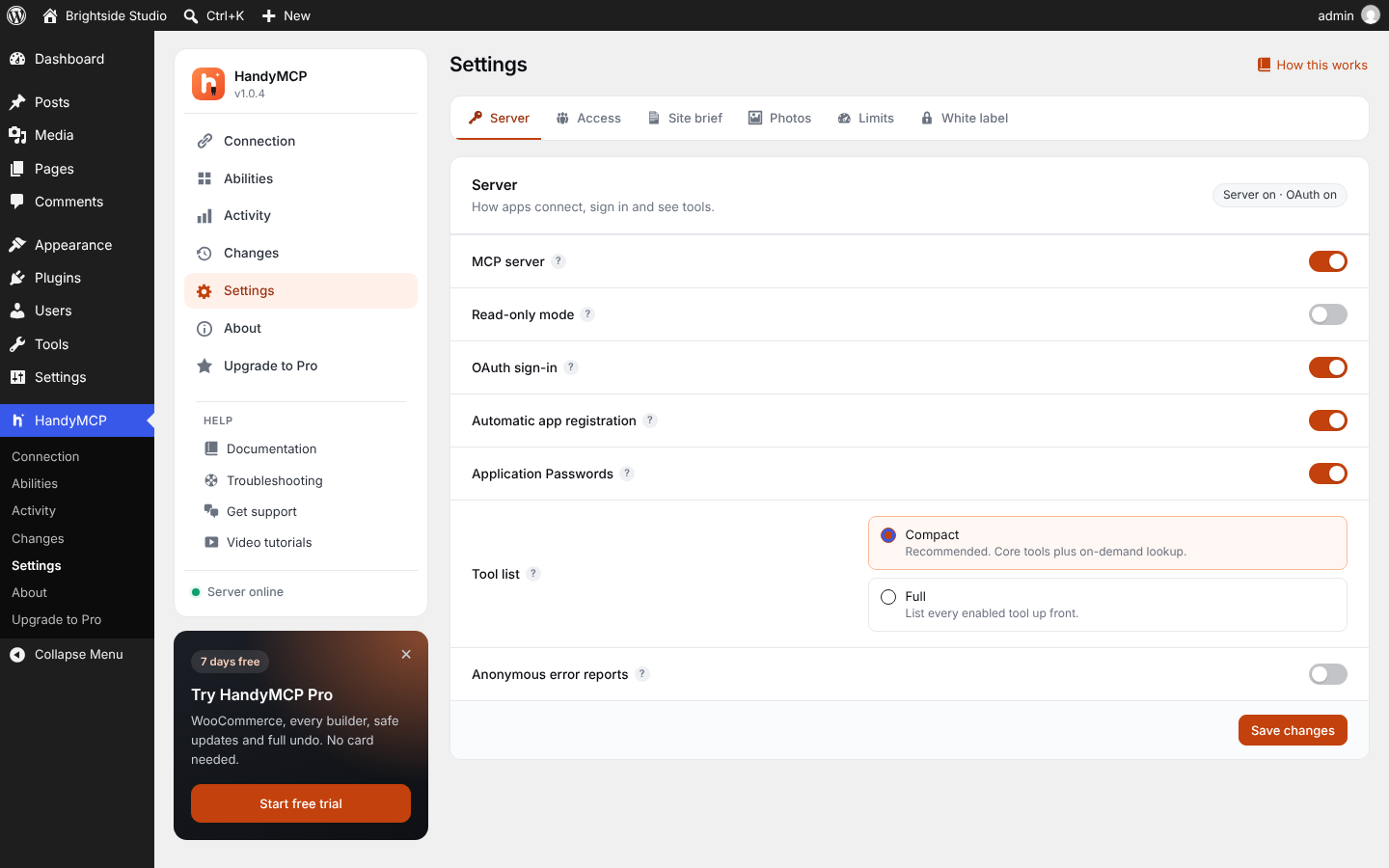Screen dimensions: 1389x868
Task: Click the 7 days free badge
Action: coord(230,662)
